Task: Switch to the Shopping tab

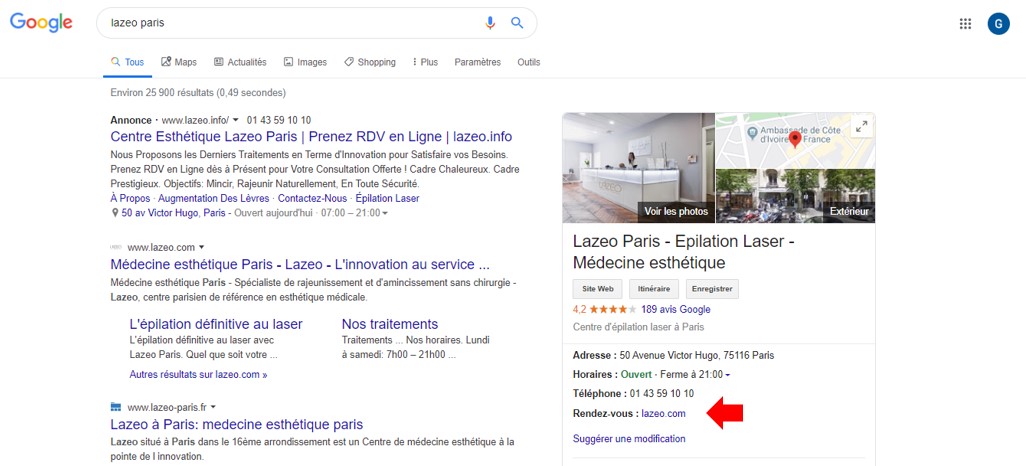Action: click(x=370, y=62)
